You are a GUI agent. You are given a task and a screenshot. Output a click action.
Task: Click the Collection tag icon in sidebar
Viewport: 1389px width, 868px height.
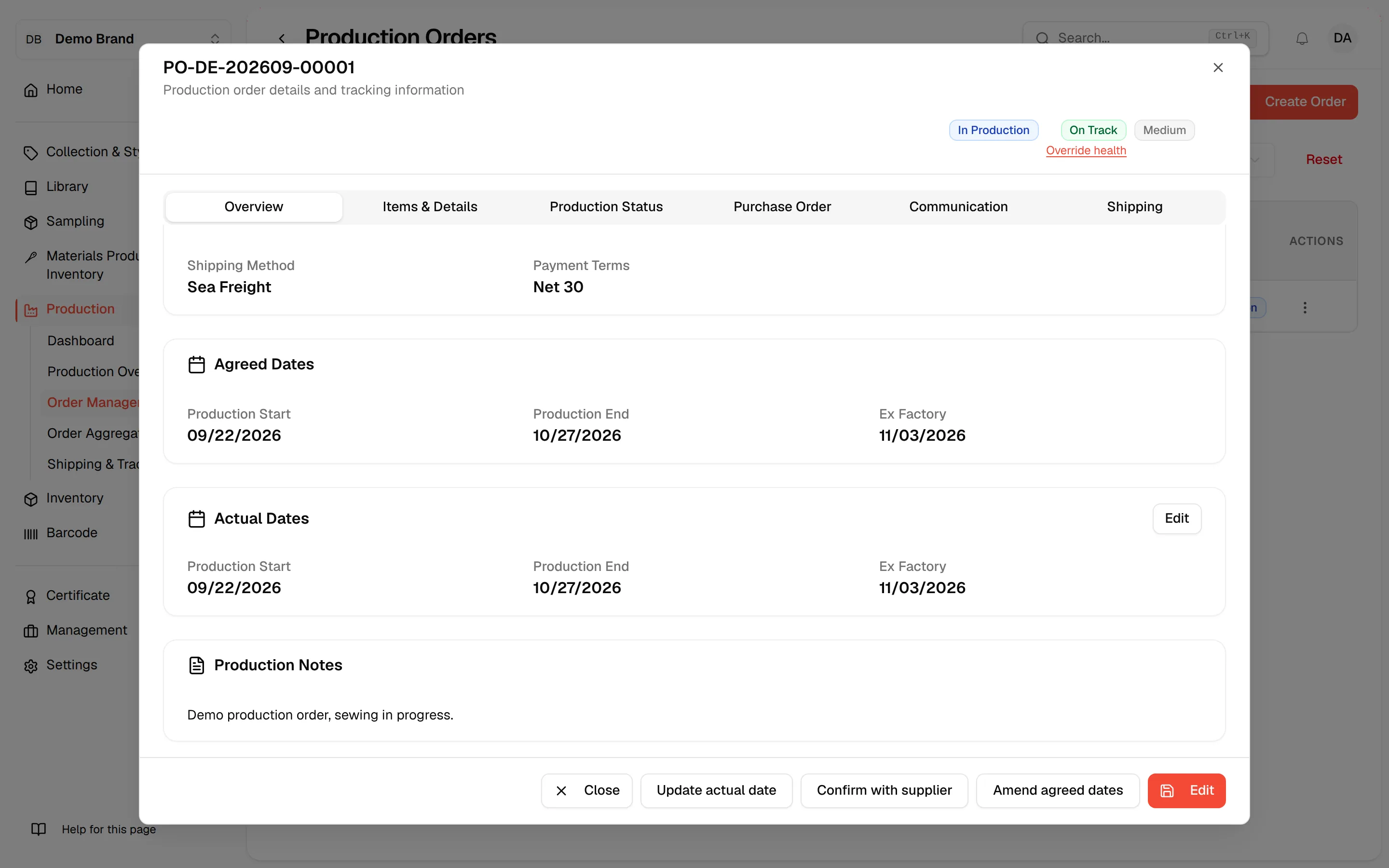pos(31,153)
